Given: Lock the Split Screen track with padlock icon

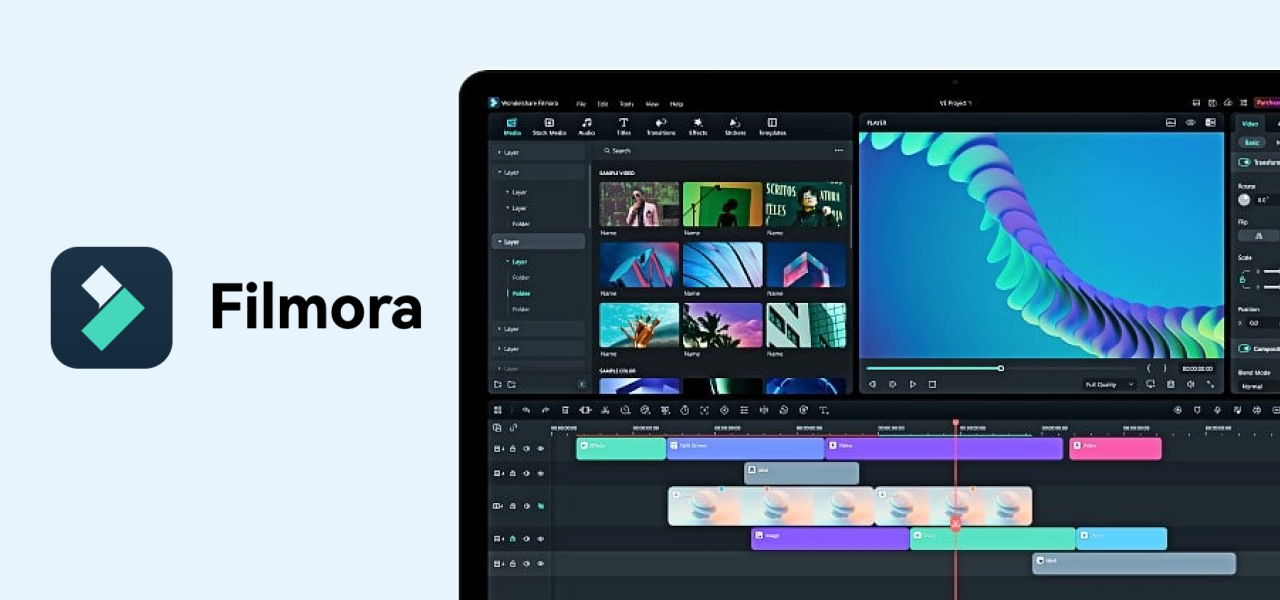Looking at the screenshot, I should [513, 449].
